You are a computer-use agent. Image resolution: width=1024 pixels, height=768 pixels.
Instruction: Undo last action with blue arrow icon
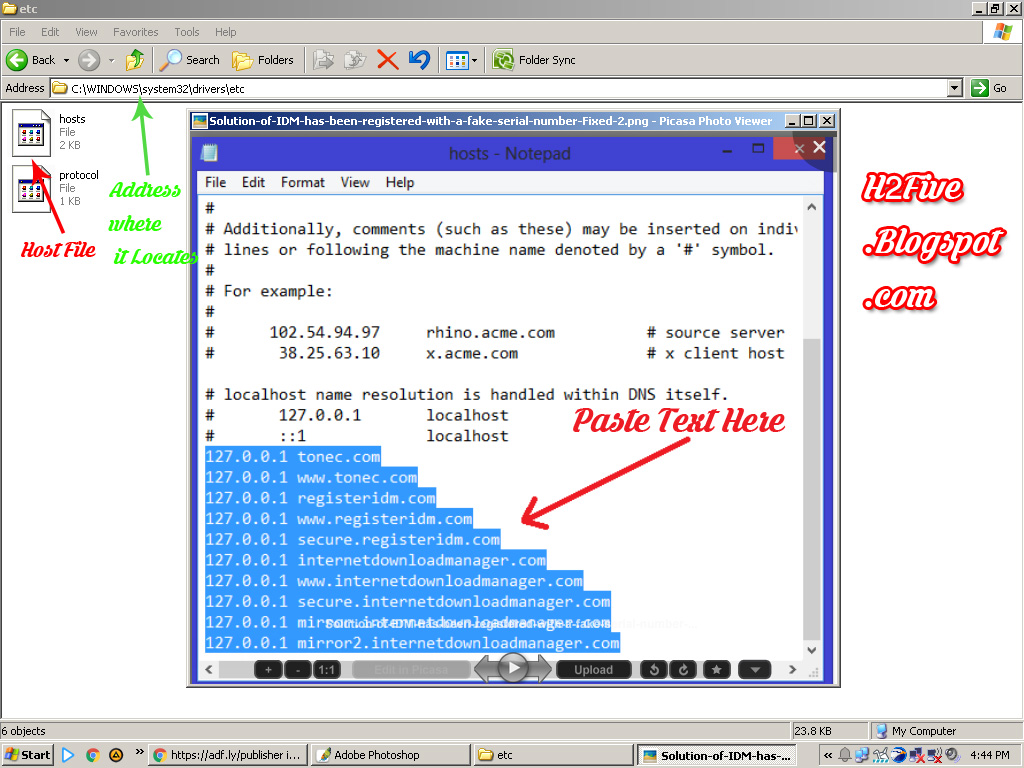pyautogui.click(x=419, y=60)
